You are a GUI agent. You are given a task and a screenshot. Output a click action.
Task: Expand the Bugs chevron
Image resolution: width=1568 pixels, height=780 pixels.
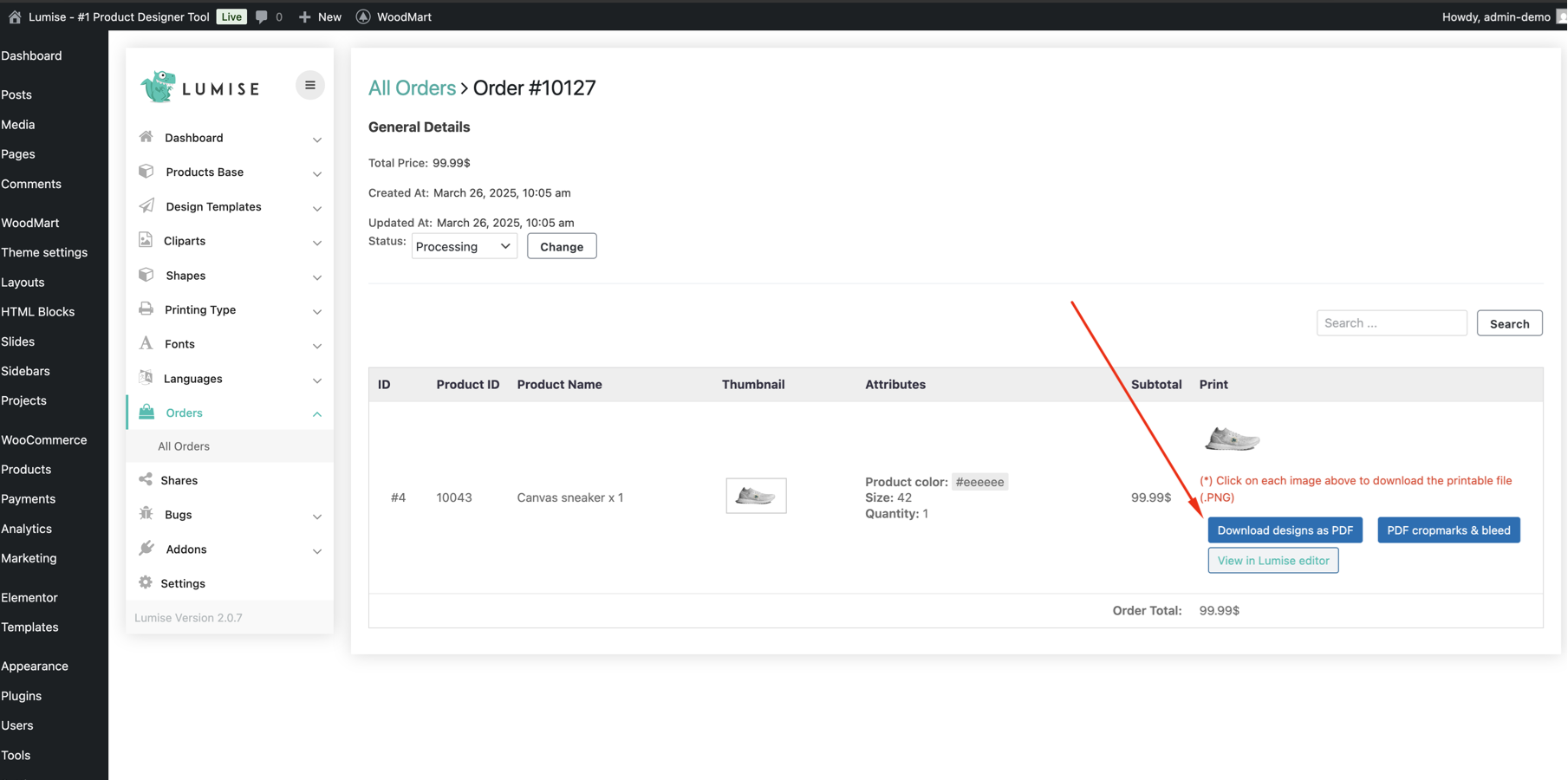pyautogui.click(x=317, y=517)
